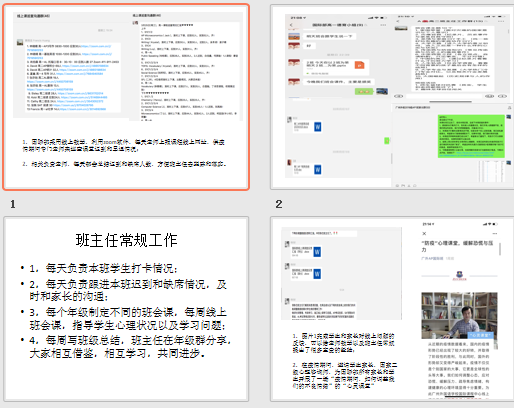Screen dimensions: 514x408
Task: Click the top Word document icon in slide 4
Action: [317, 252]
